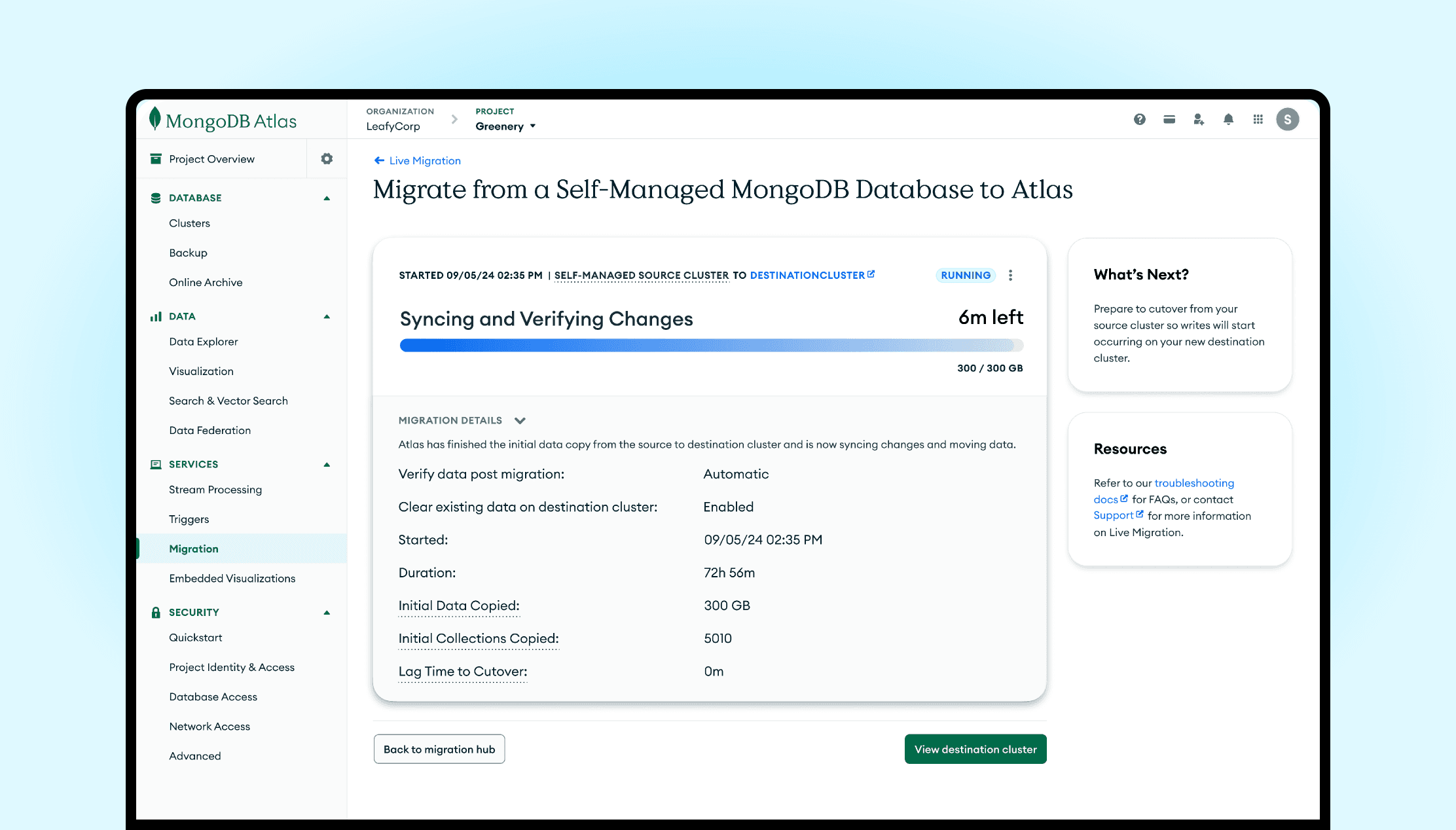Open Network Access in sidebar
The image size is (1456, 830).
point(209,727)
